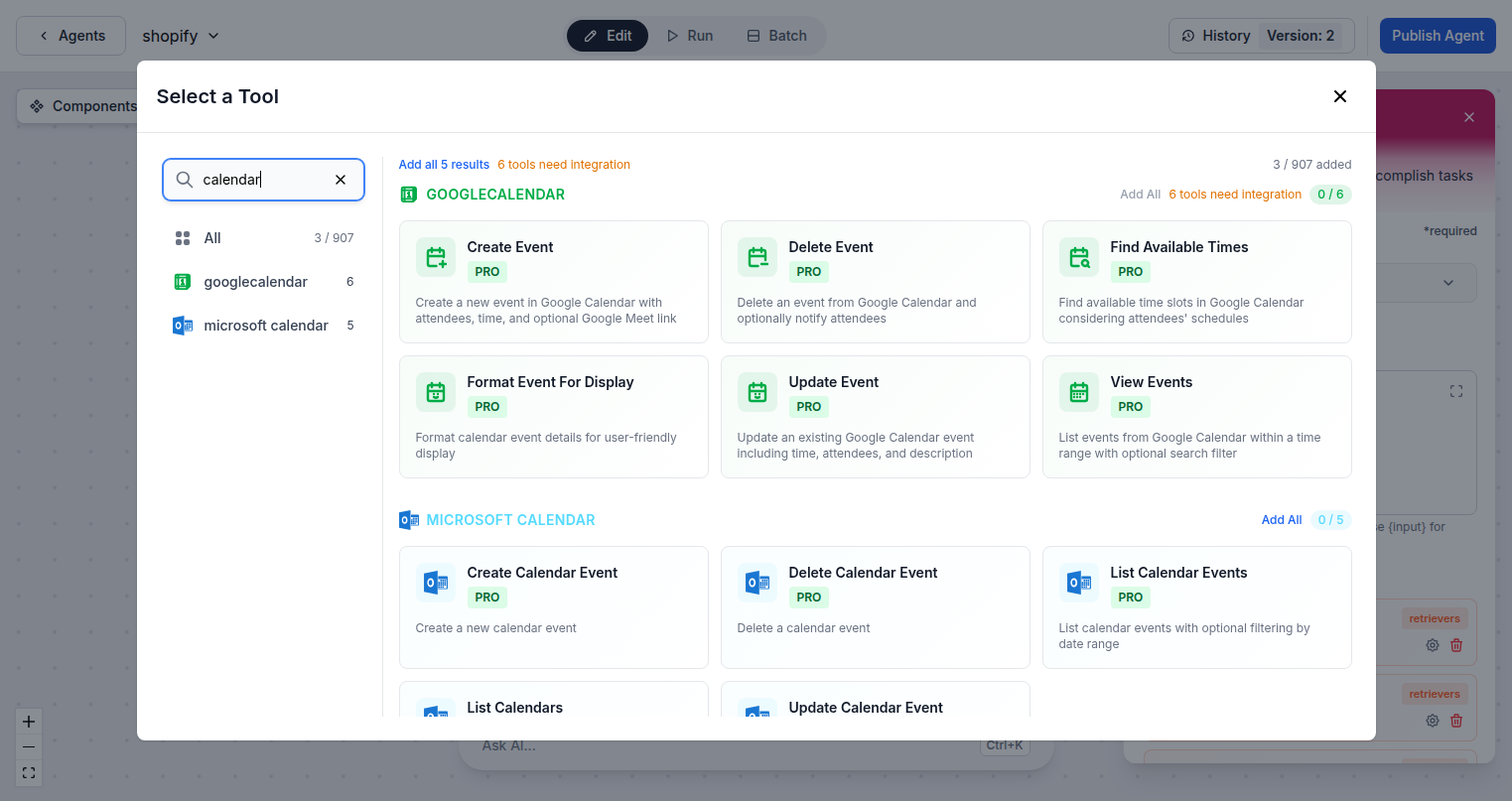1512x801 pixels.
Task: Click the Ask AI input field
Action: 695,744
